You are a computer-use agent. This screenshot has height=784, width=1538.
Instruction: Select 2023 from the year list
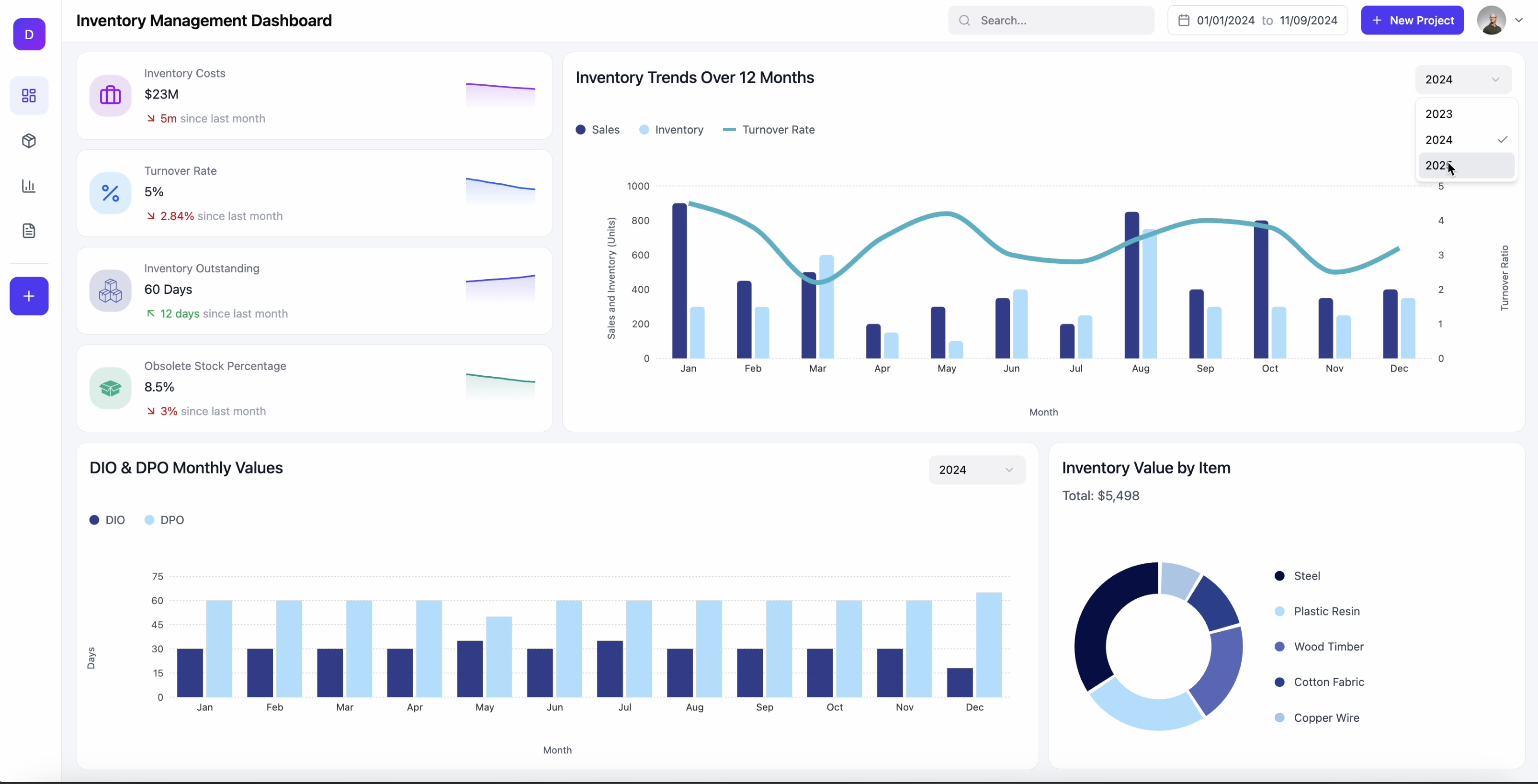coord(1466,114)
